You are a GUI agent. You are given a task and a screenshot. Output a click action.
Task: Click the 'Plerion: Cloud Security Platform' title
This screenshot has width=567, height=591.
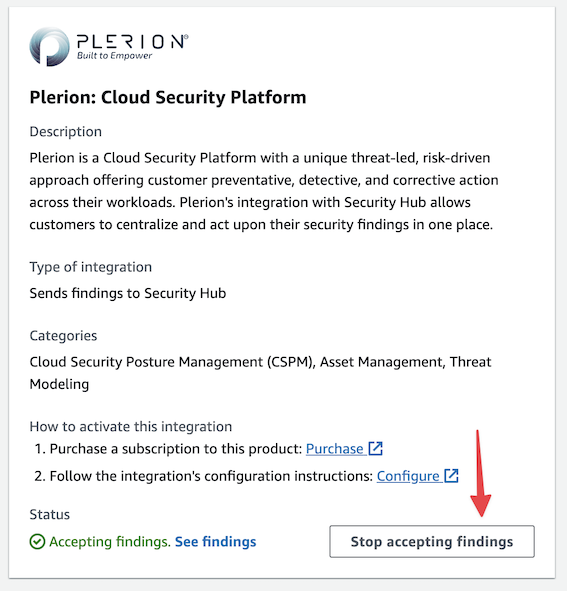(168, 97)
